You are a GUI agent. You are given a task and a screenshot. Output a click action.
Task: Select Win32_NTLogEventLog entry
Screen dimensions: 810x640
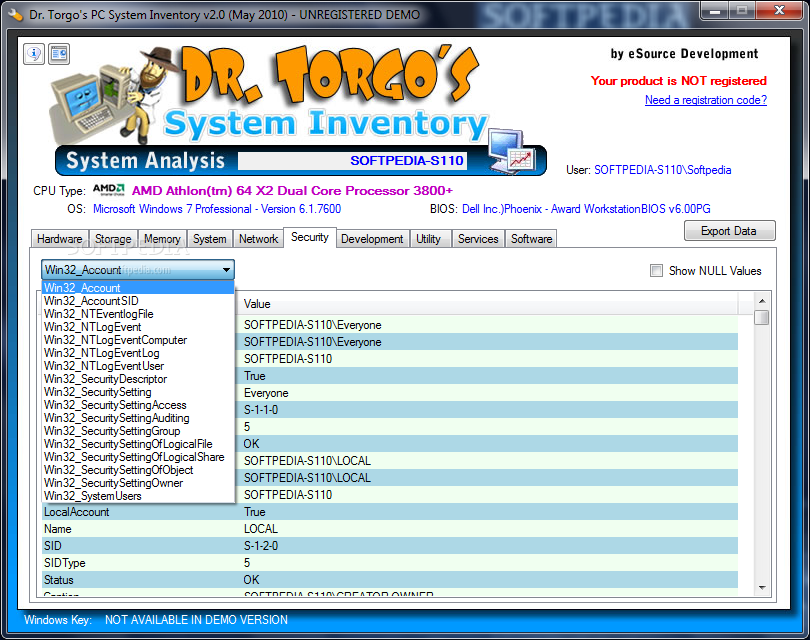tap(138, 353)
